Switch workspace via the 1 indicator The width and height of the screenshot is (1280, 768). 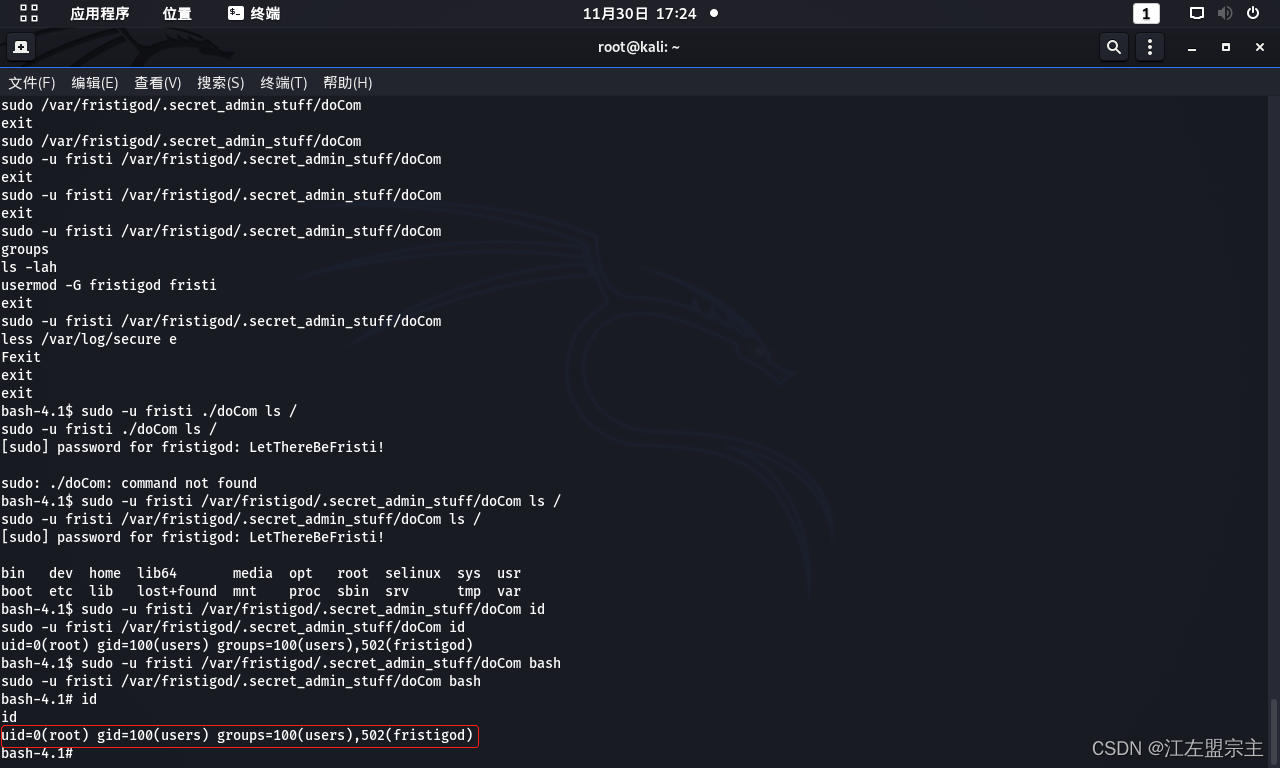tap(1146, 13)
